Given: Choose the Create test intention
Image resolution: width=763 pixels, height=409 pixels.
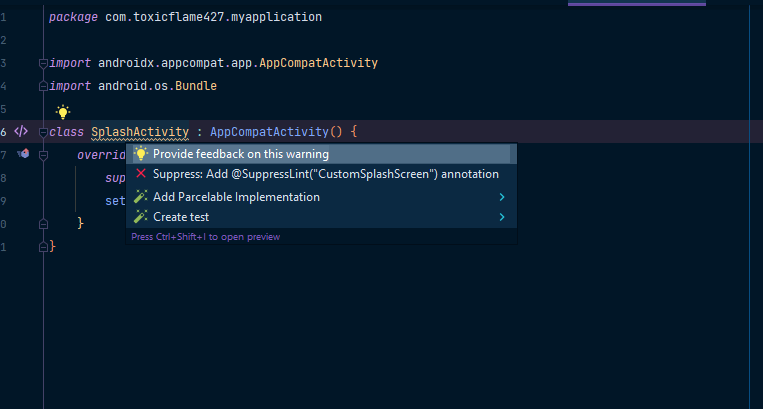Looking at the screenshot, I should pyautogui.click(x=321, y=217).
